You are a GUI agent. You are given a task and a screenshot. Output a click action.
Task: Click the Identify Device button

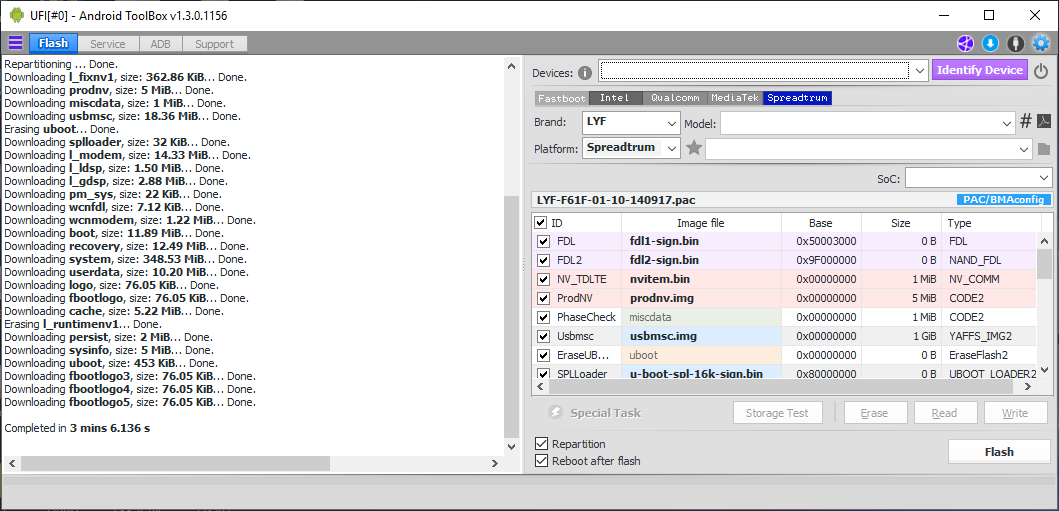(980, 70)
